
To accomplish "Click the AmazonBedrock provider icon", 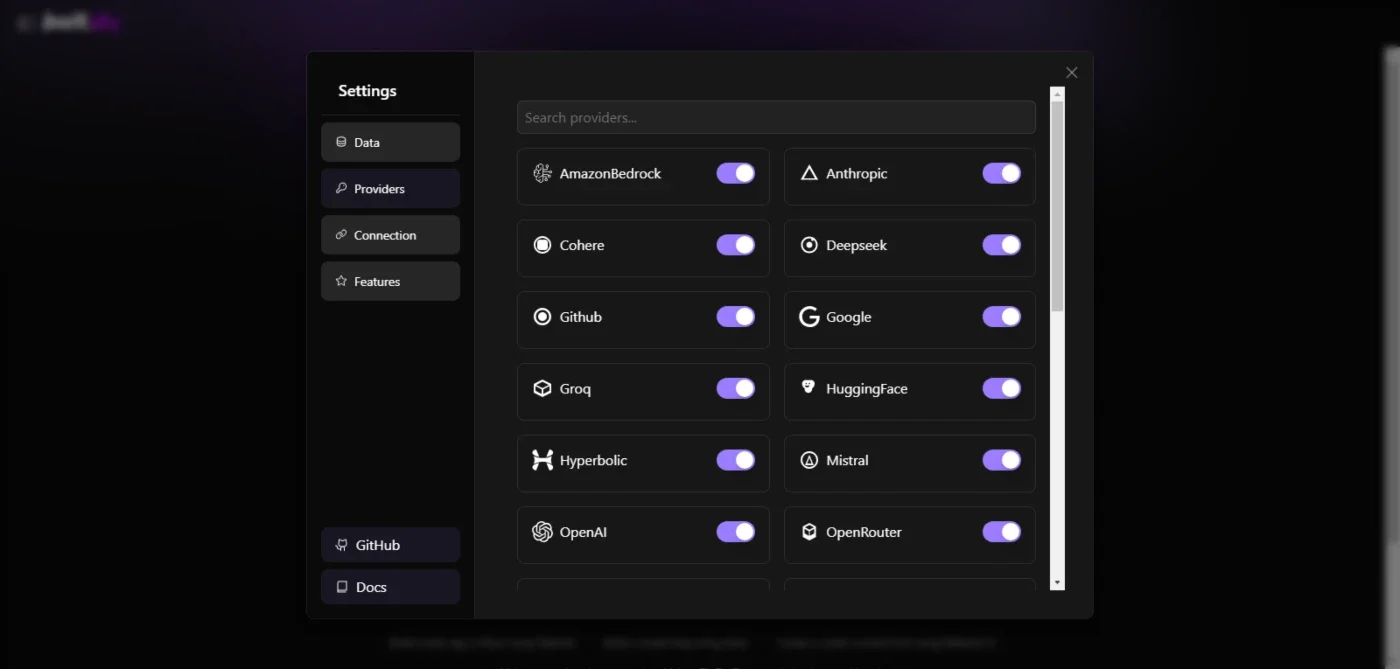I will [542, 173].
